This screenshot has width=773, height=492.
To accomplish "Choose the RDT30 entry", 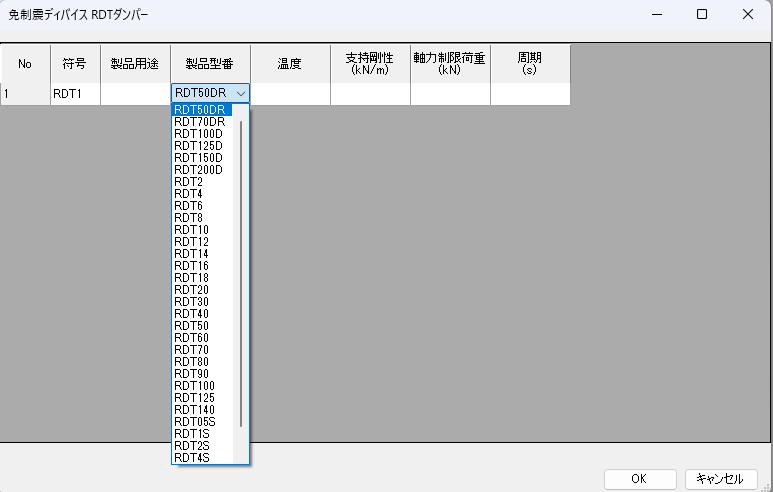I will pyautogui.click(x=202, y=302).
